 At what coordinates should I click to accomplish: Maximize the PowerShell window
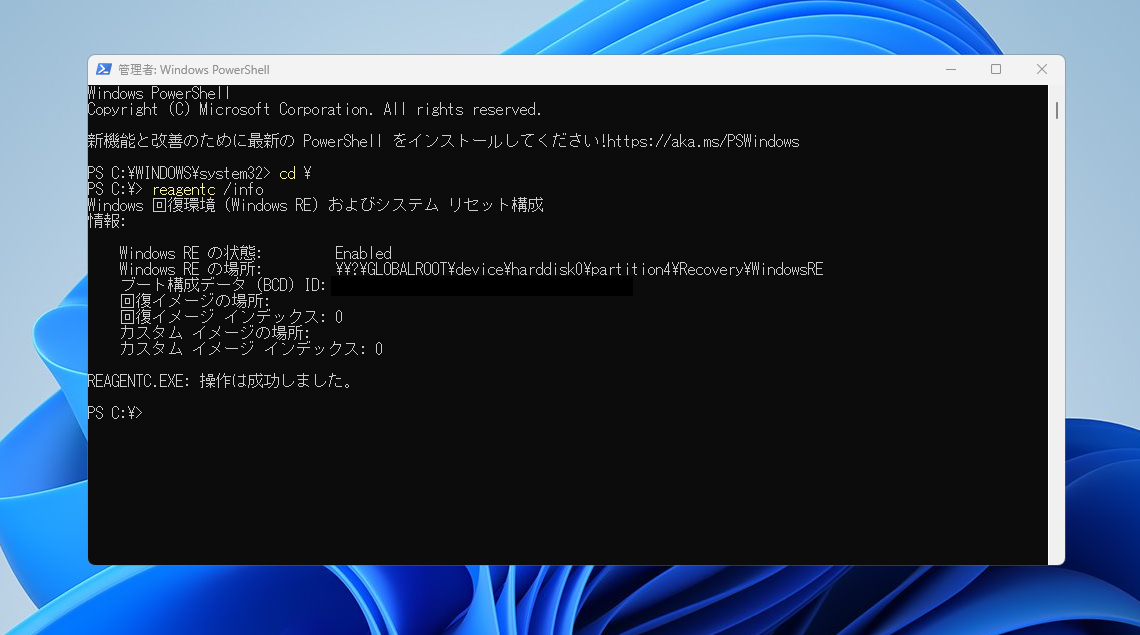click(996, 69)
